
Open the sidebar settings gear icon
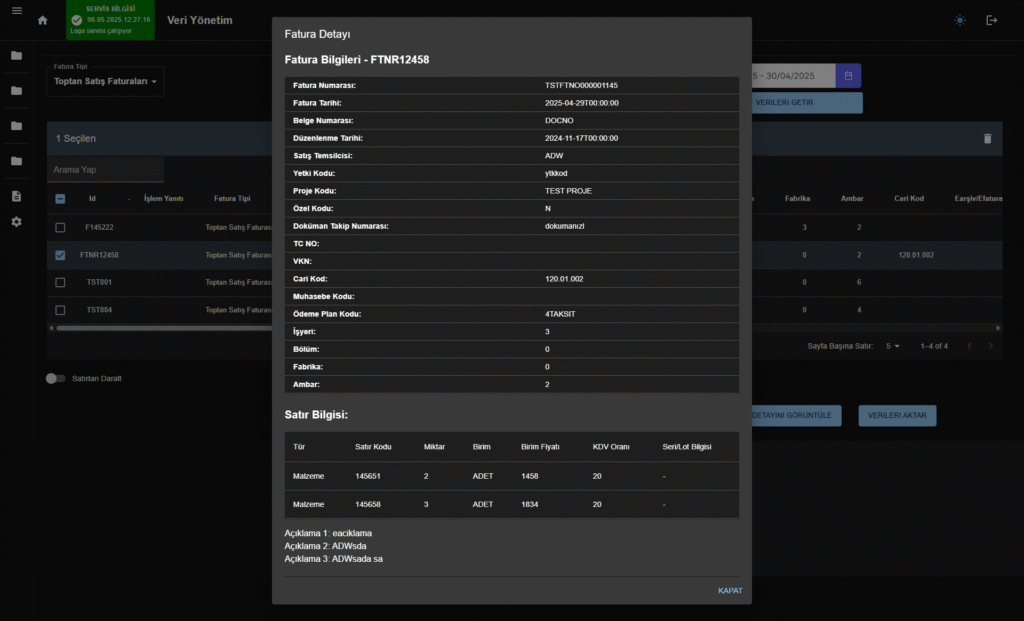[16, 221]
